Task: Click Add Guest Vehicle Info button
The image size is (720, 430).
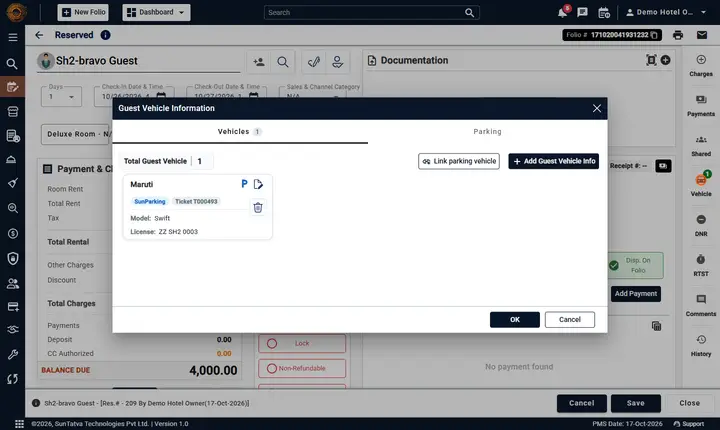Action: pos(553,161)
